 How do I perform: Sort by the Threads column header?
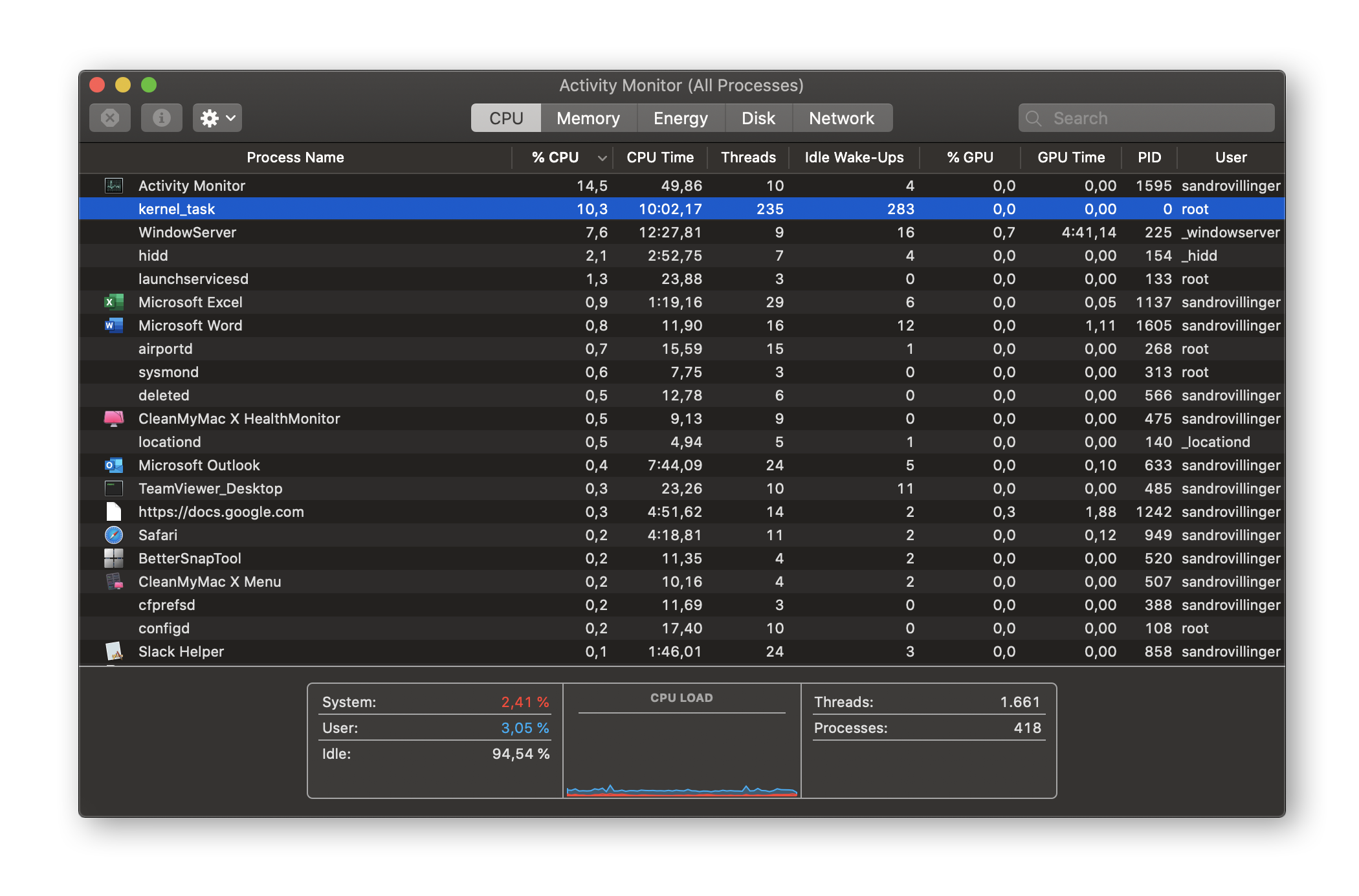pyautogui.click(x=748, y=157)
